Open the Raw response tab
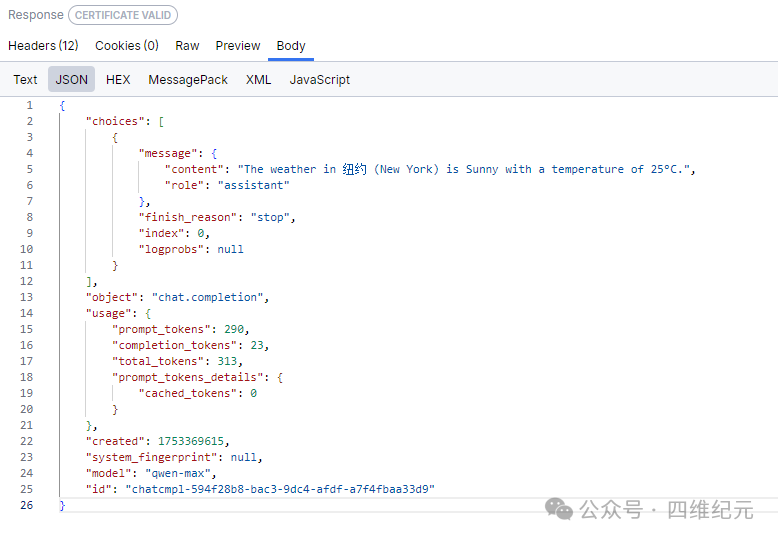Screen dimensions: 778x540 (187, 46)
